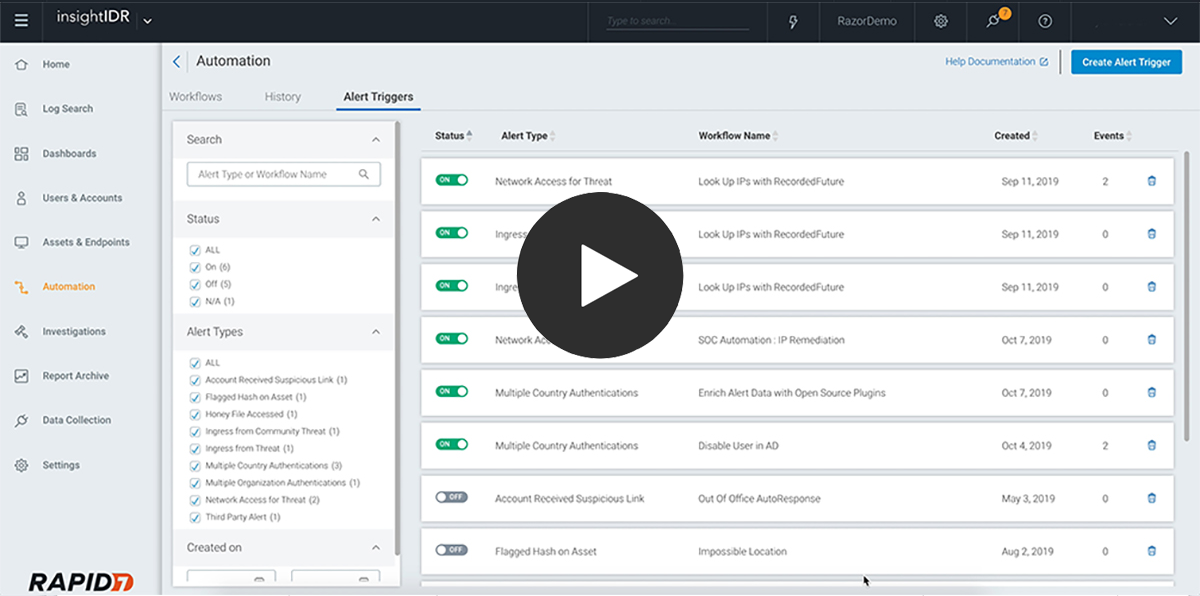Open the Help Documentation link
The image size is (1200, 596).
[x=996, y=62]
